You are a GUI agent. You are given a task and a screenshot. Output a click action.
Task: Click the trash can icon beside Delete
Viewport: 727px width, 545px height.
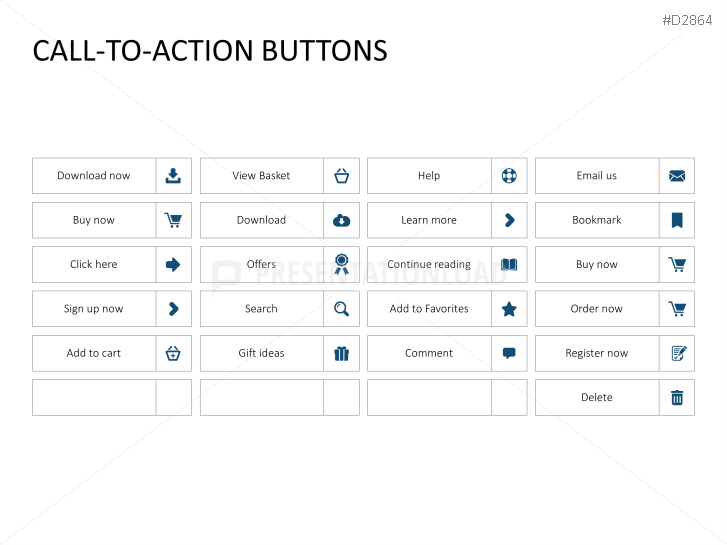pyautogui.click(x=677, y=398)
